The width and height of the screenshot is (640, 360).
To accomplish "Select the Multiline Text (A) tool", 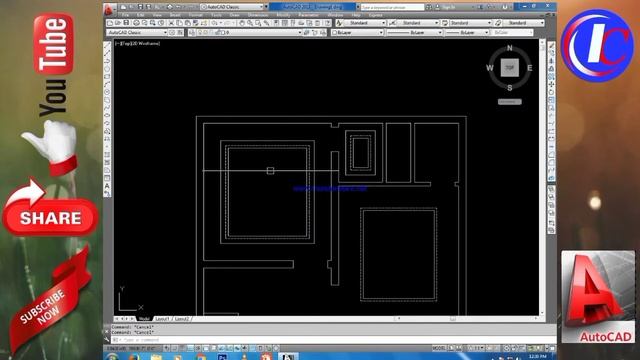I will pyautogui.click(x=107, y=186).
